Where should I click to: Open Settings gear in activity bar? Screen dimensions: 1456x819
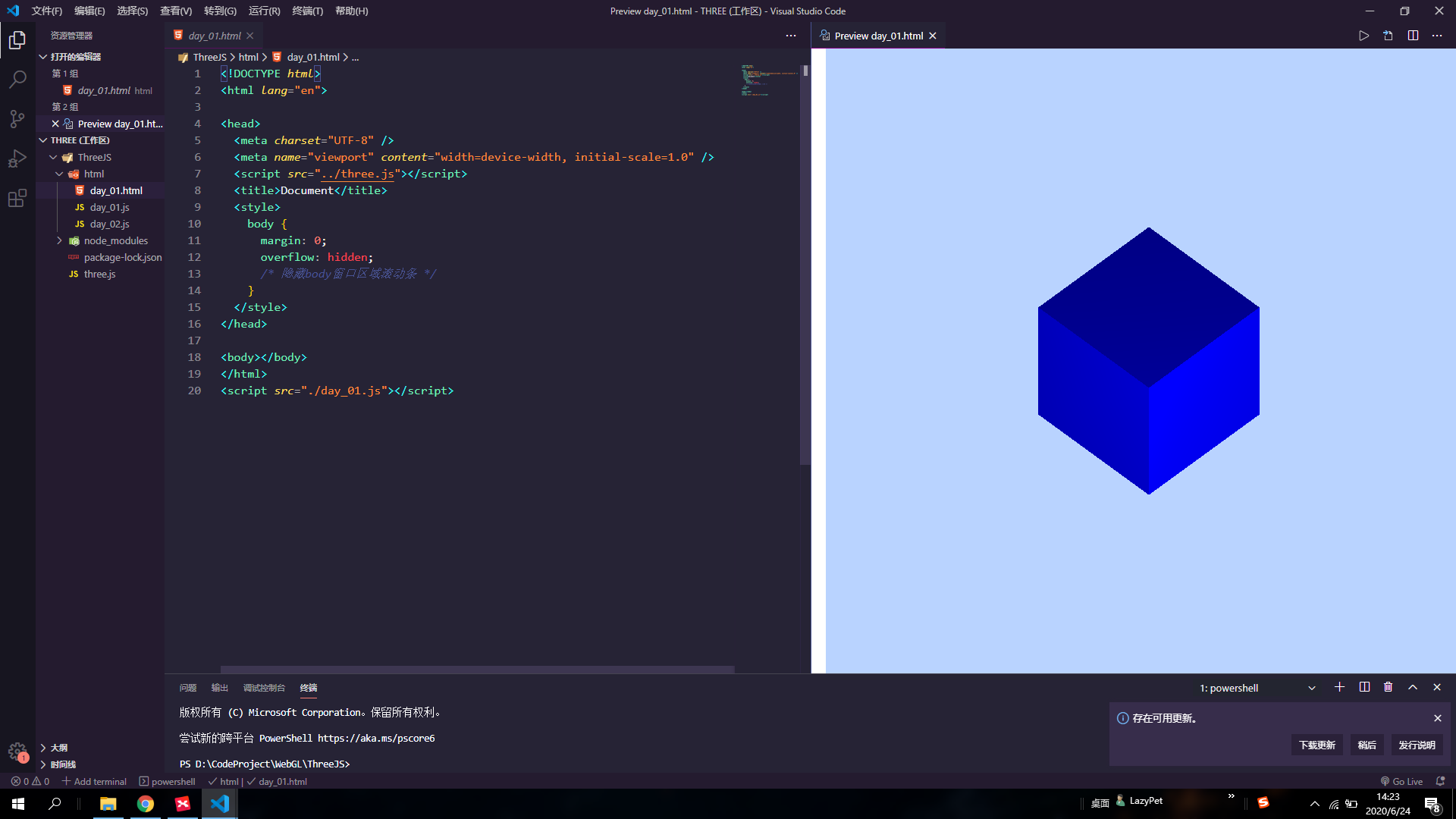pos(17,750)
